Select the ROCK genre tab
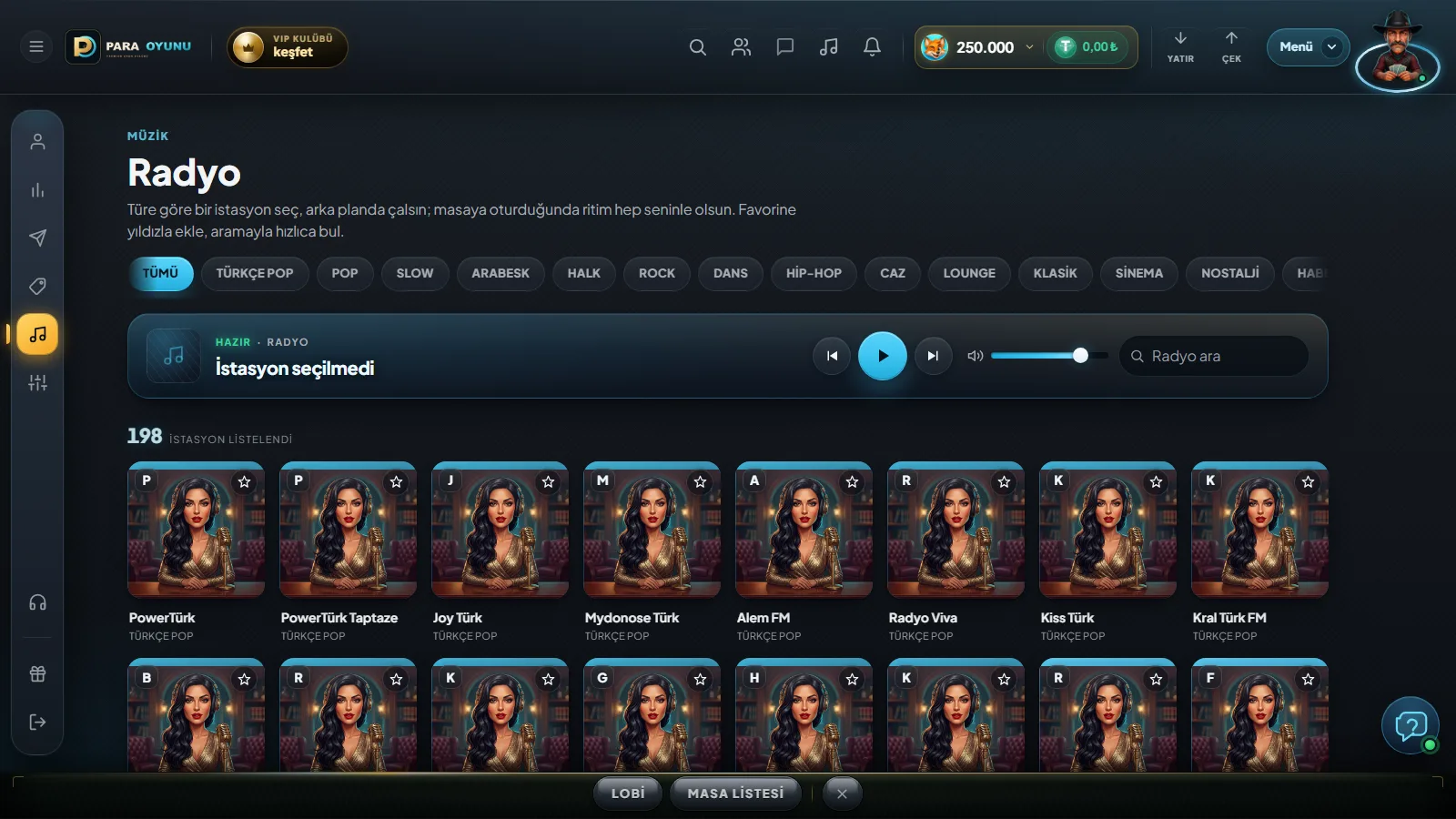Screen dimensions: 1456x819 pos(657,273)
